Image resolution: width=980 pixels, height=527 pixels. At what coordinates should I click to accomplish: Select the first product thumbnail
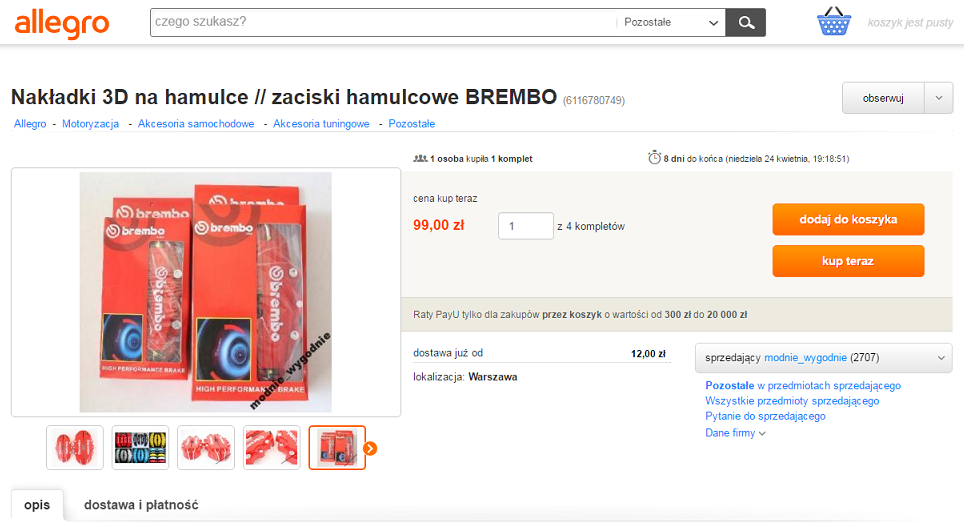75,448
